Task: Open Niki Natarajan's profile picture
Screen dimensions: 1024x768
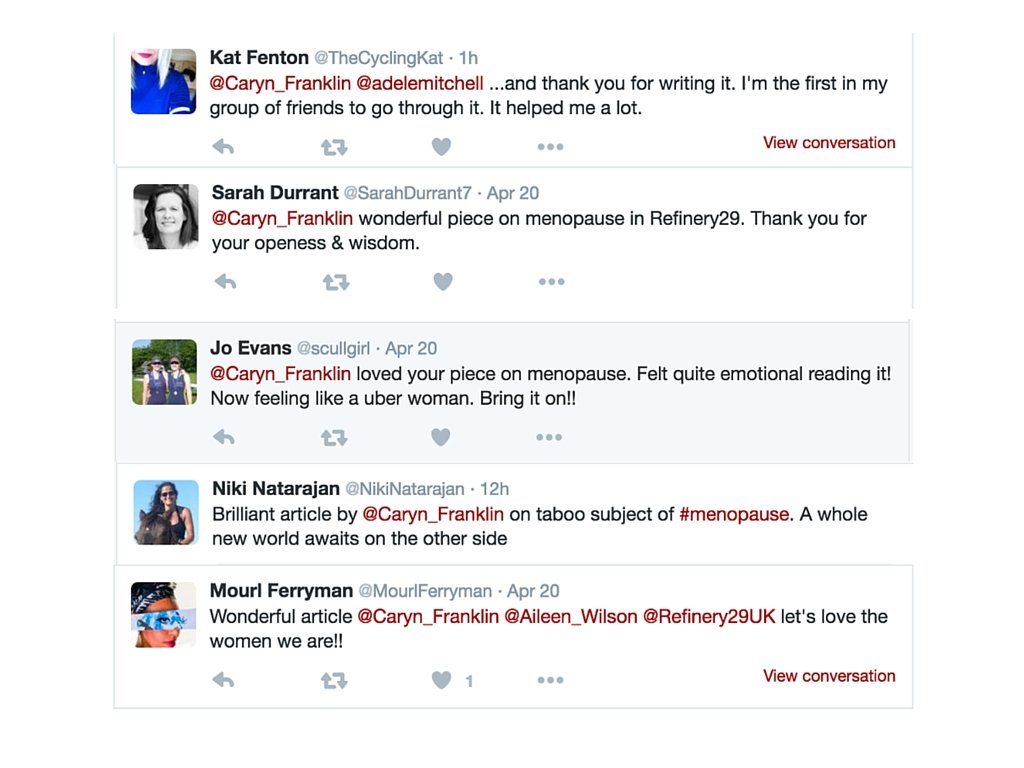Action: pos(166,513)
